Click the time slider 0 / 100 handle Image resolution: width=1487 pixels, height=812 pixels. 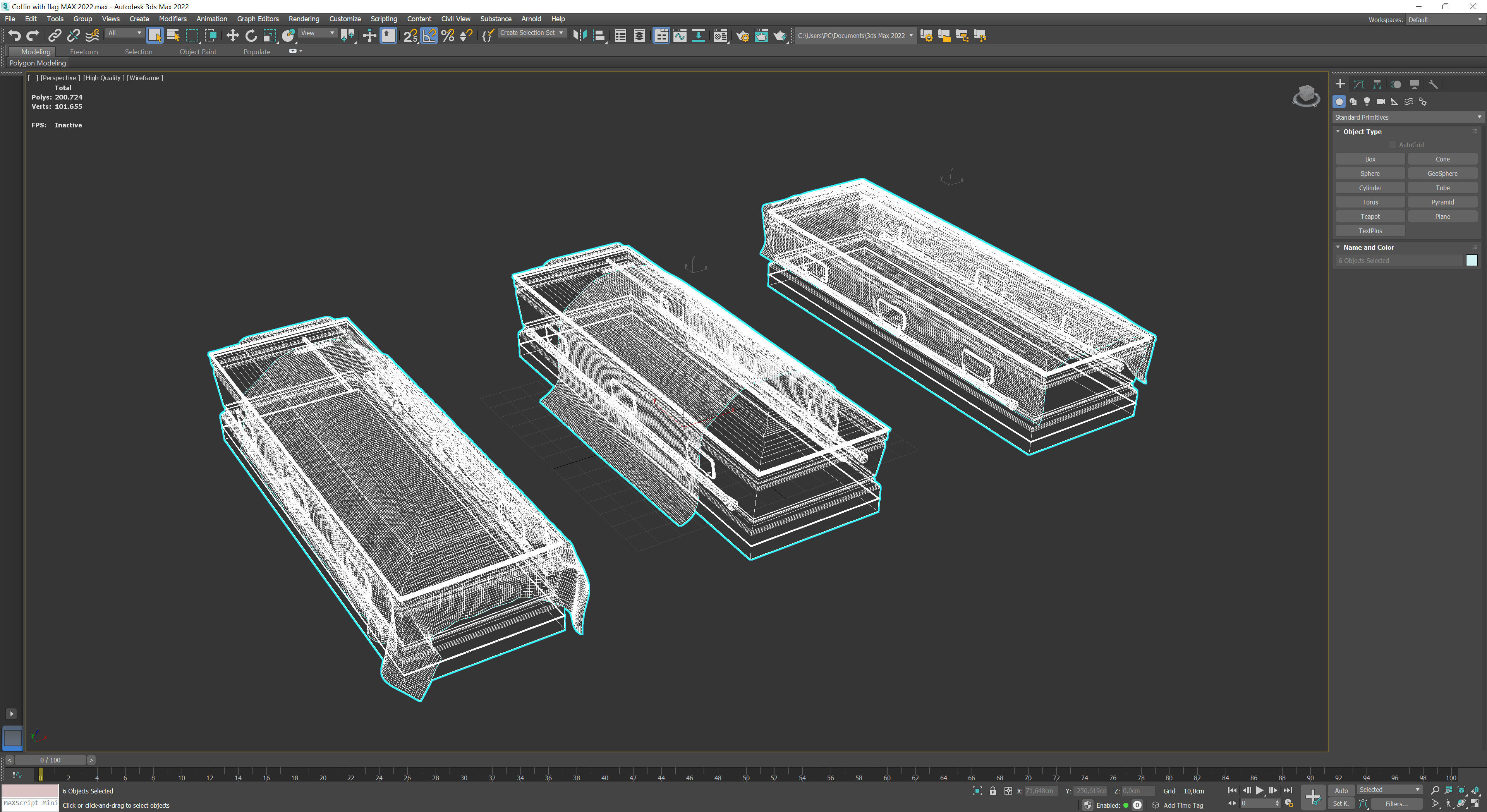[50, 760]
